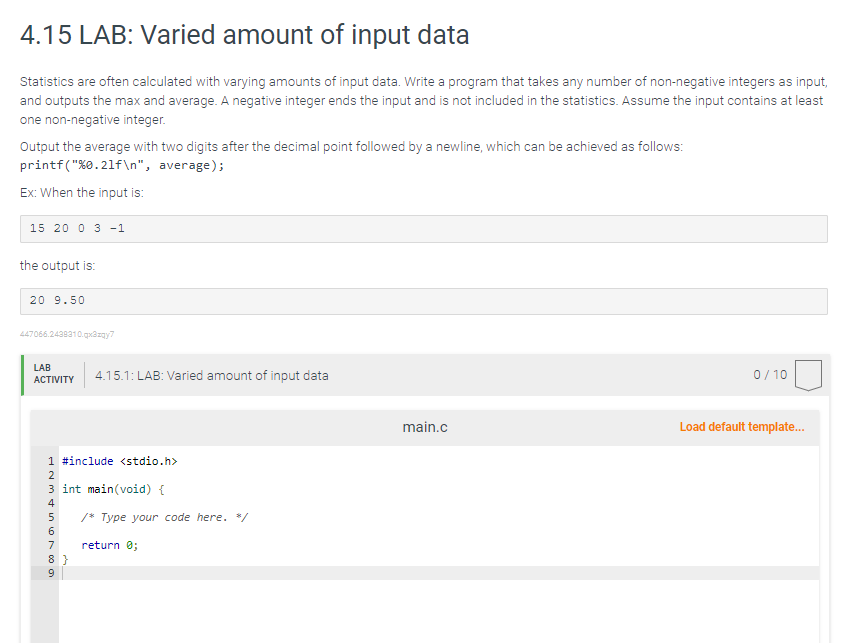Click the small activity ID text
This screenshot has width=851, height=643.
coord(74,334)
